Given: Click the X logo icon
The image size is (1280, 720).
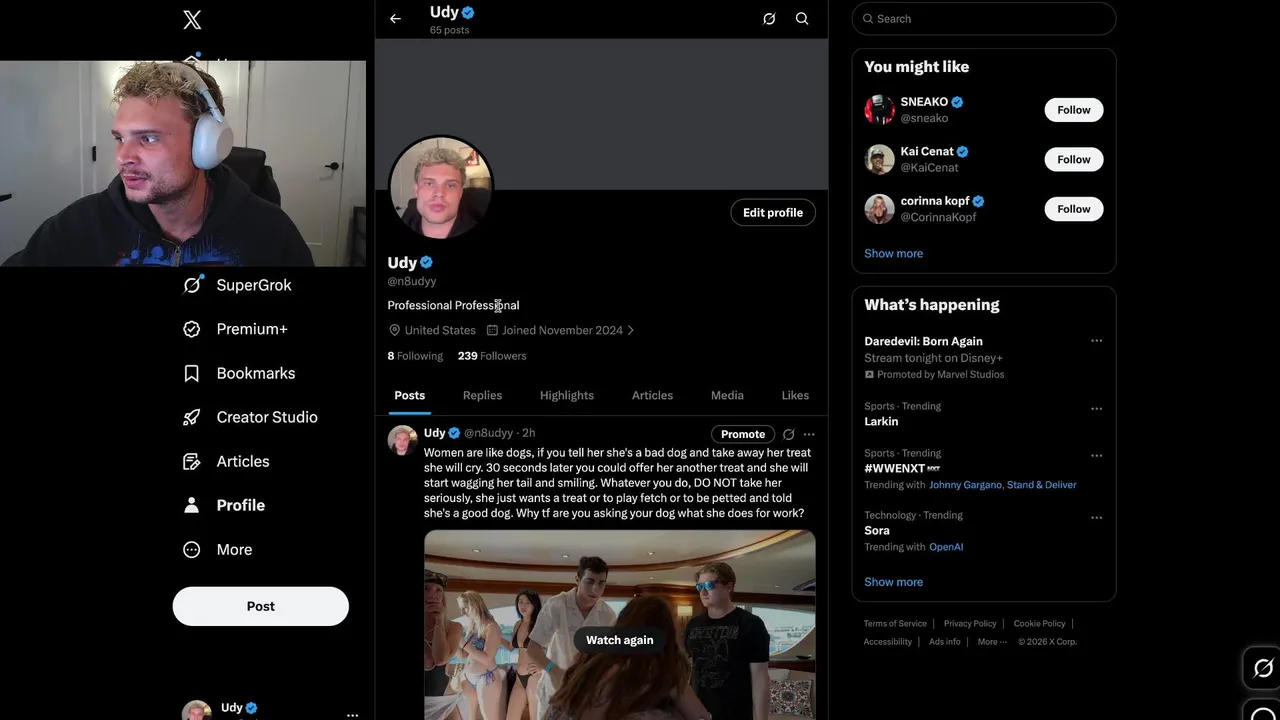Looking at the screenshot, I should pyautogui.click(x=192, y=19).
